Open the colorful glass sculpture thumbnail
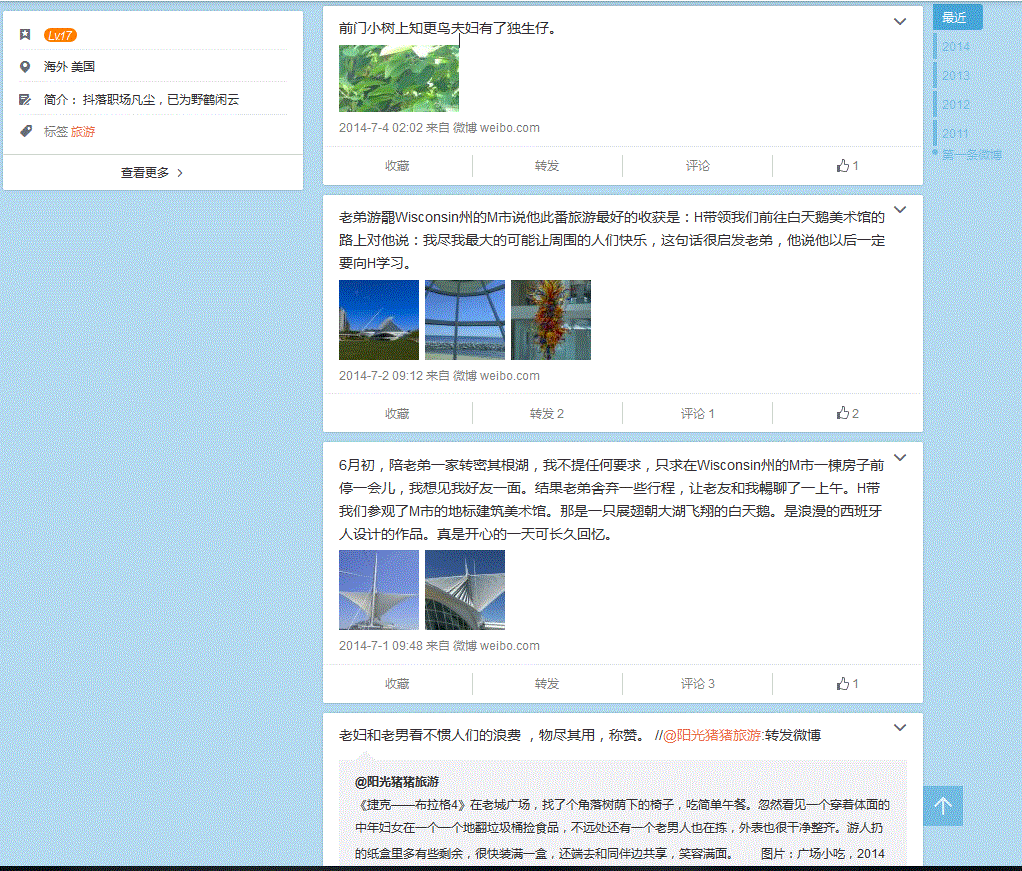 [550, 319]
